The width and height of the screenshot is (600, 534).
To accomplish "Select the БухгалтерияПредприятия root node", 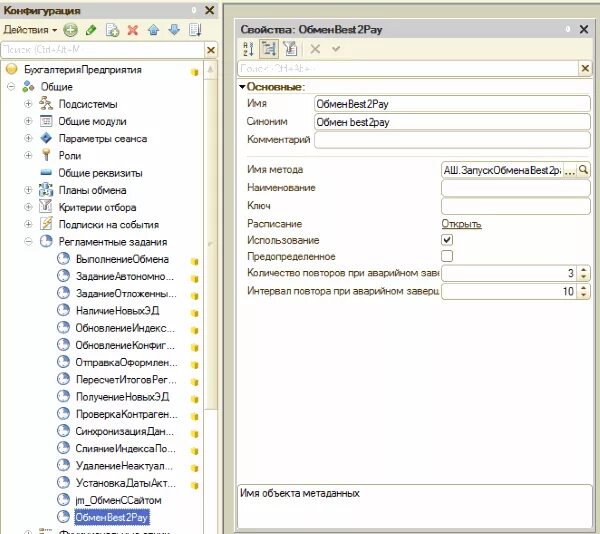I will point(83,70).
